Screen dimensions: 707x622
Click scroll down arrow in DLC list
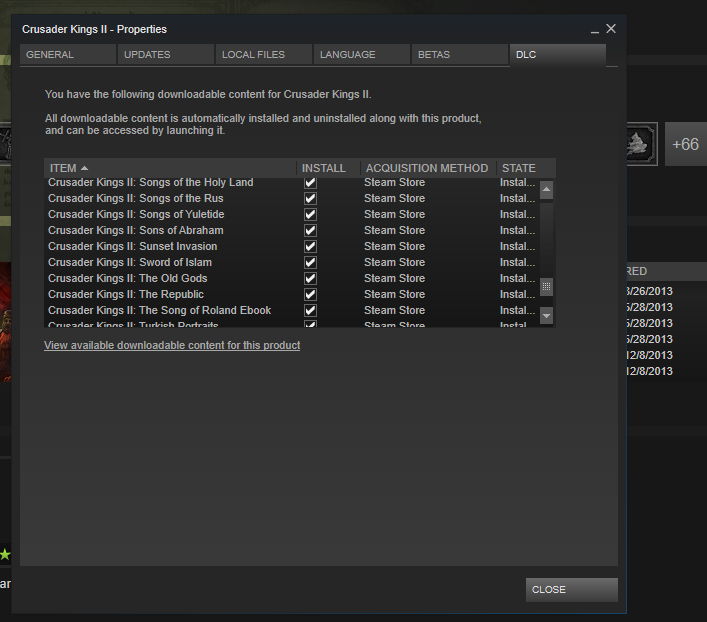point(546,316)
